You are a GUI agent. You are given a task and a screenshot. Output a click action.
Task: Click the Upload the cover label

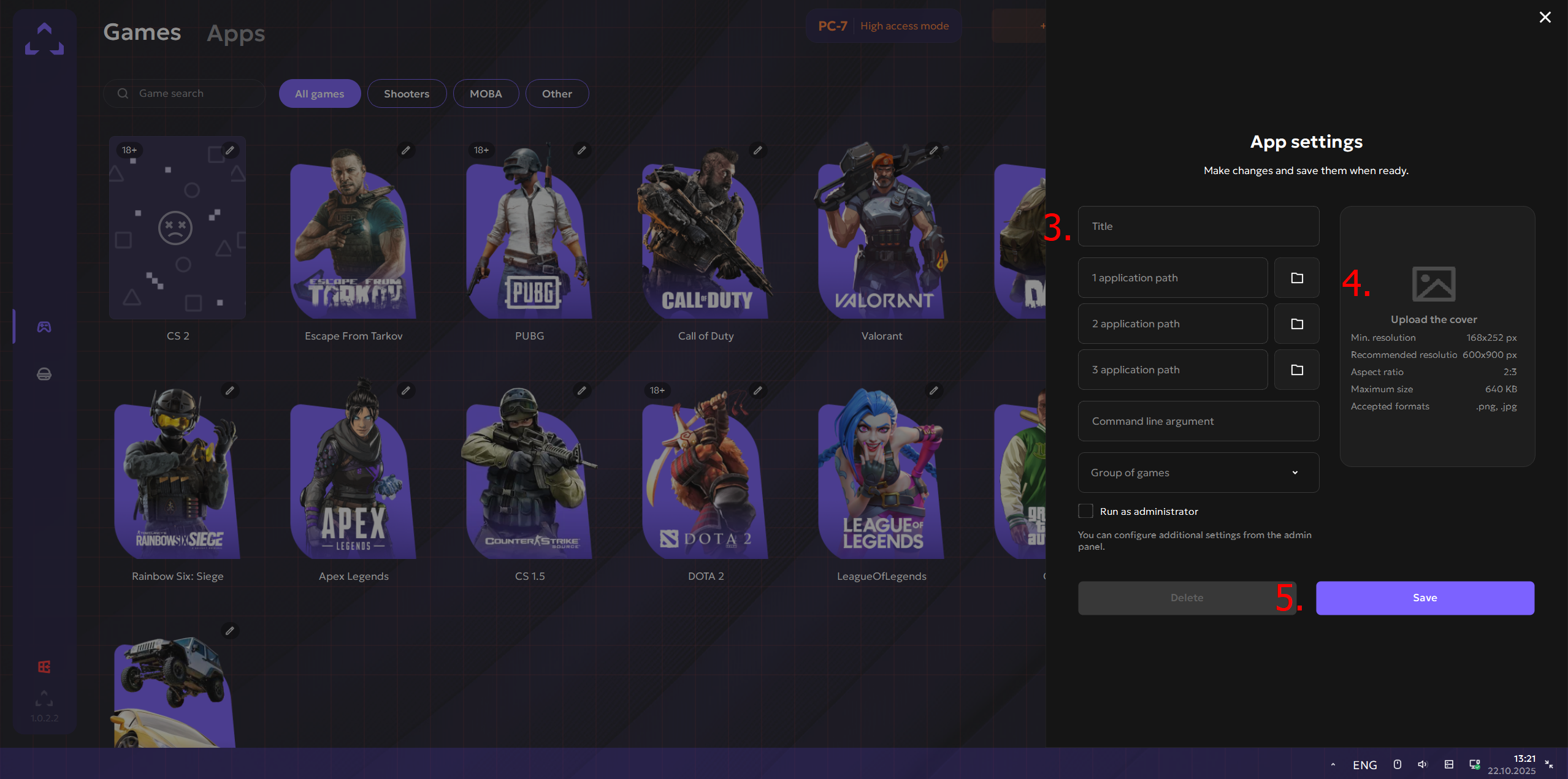tap(1434, 319)
